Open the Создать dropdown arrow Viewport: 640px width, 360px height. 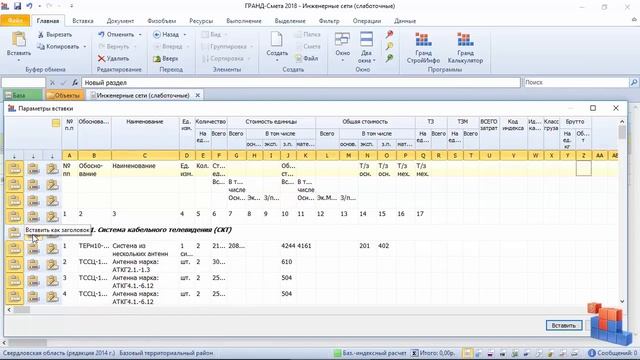click(277, 60)
